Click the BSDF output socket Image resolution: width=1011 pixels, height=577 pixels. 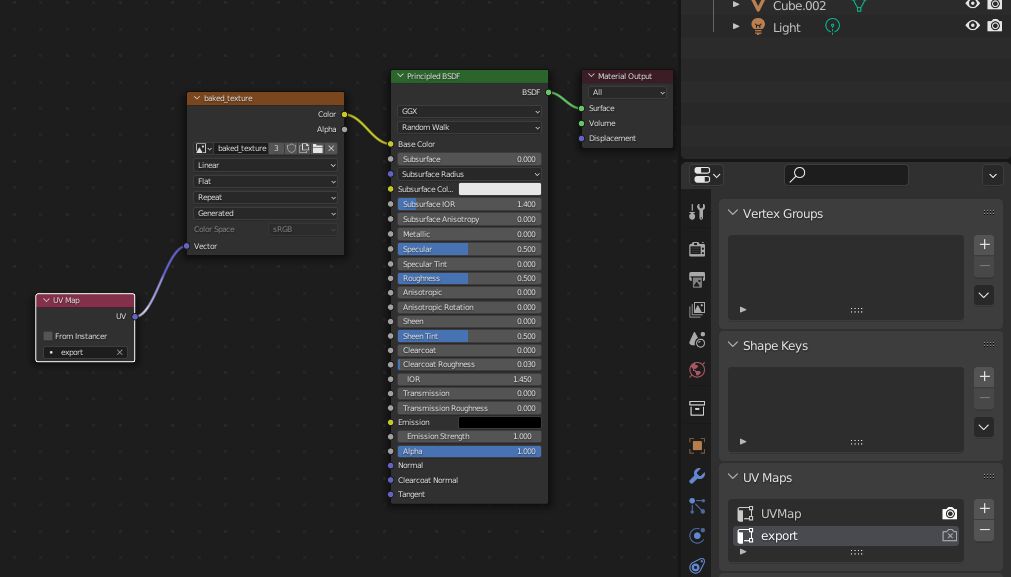tap(549, 92)
